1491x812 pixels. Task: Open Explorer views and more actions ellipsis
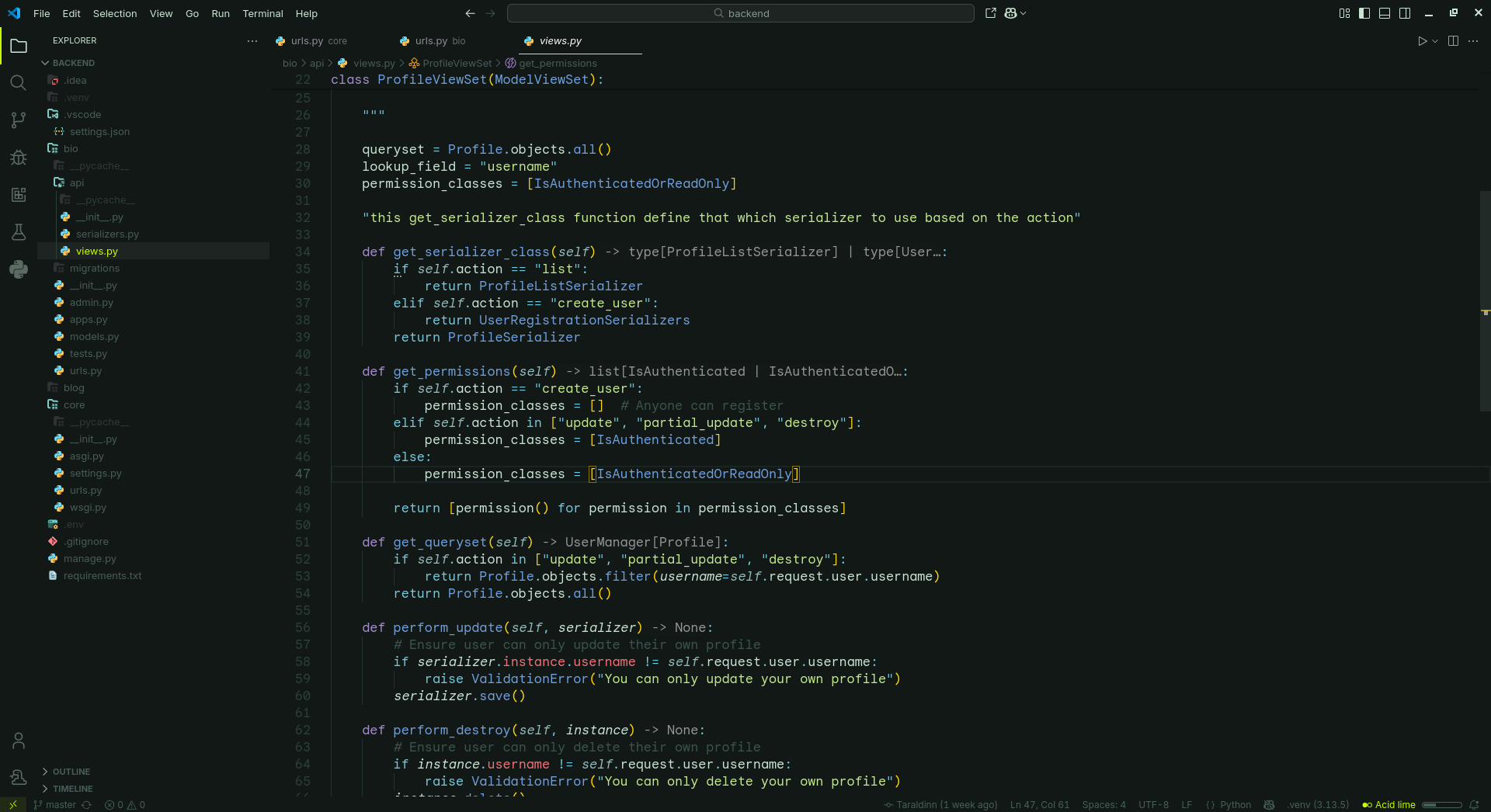coord(252,41)
